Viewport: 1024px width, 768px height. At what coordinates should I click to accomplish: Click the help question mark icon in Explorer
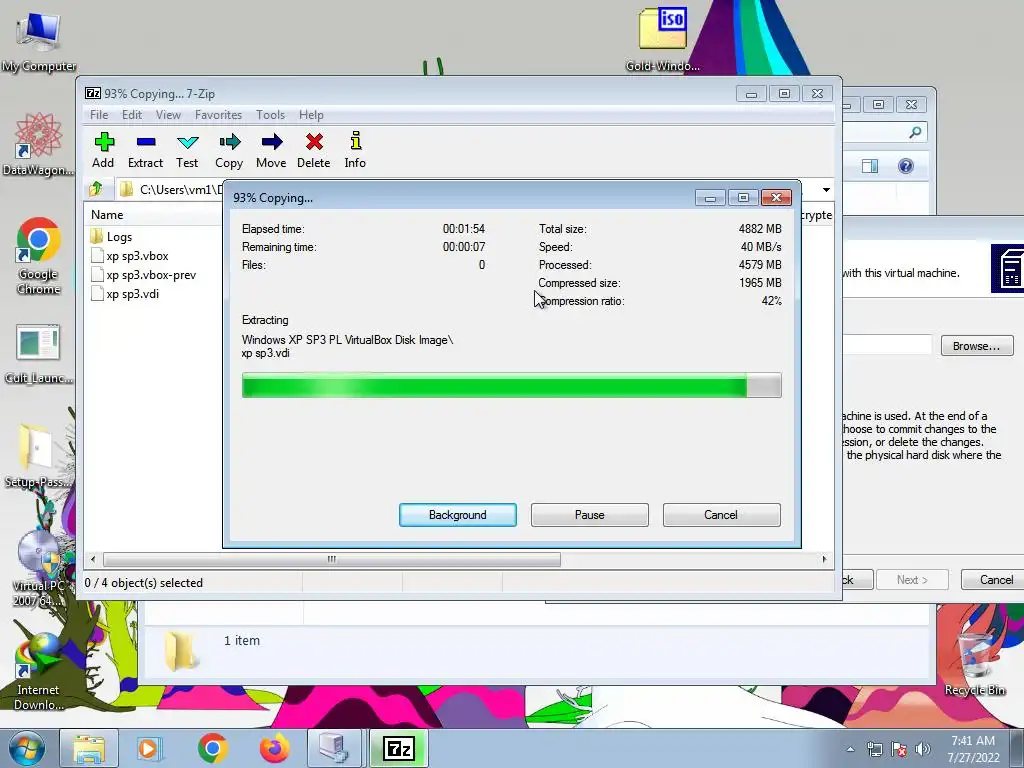[906, 166]
